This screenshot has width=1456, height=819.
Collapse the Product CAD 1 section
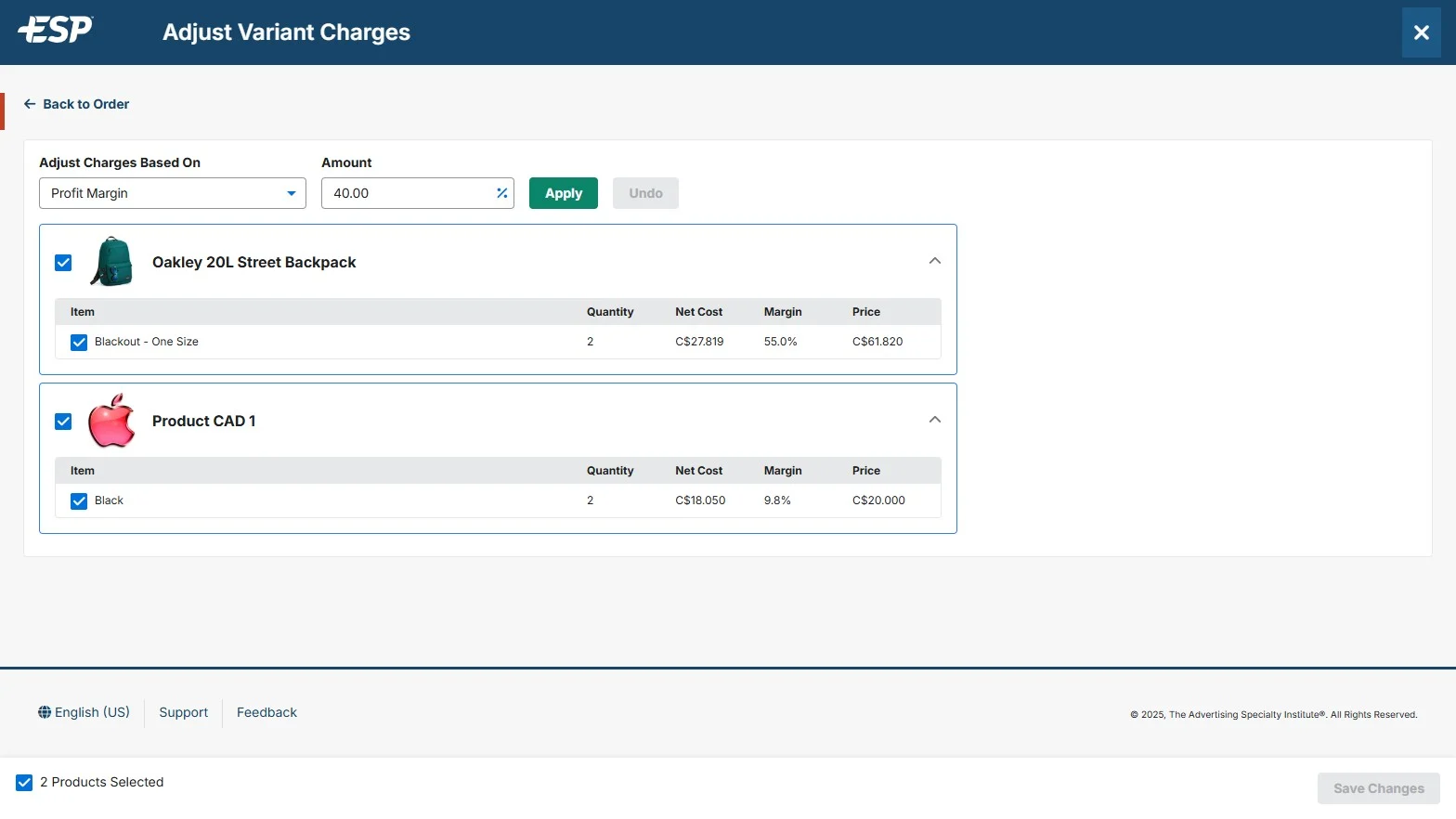pyautogui.click(x=935, y=420)
